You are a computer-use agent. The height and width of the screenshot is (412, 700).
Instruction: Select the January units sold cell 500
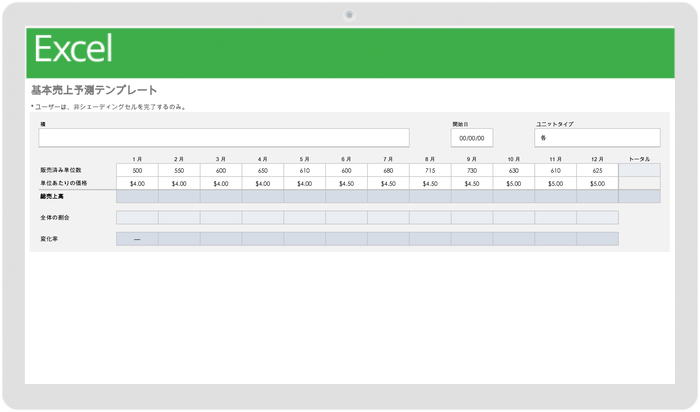click(x=137, y=170)
